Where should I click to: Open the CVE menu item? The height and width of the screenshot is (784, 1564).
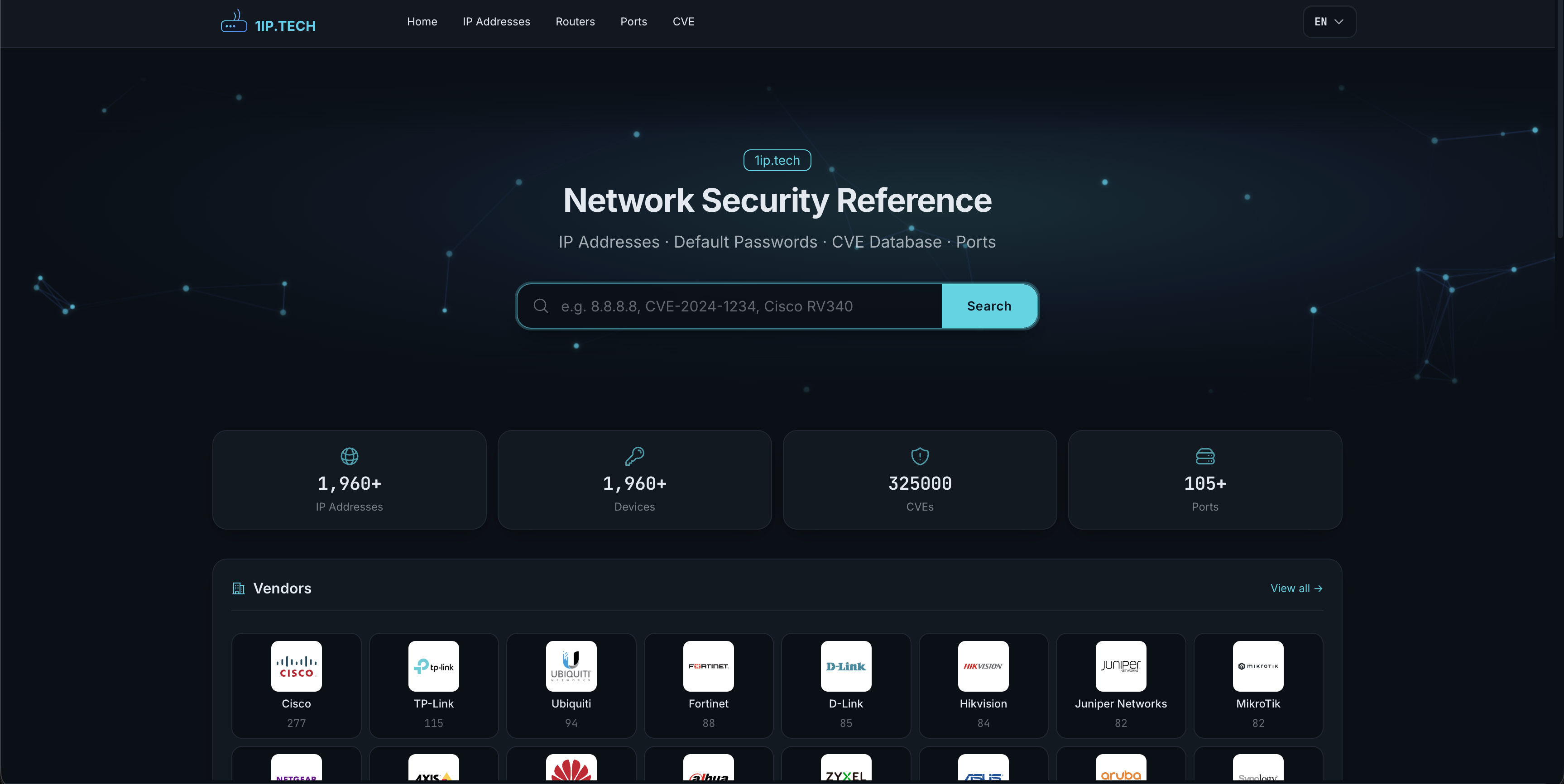(x=683, y=22)
